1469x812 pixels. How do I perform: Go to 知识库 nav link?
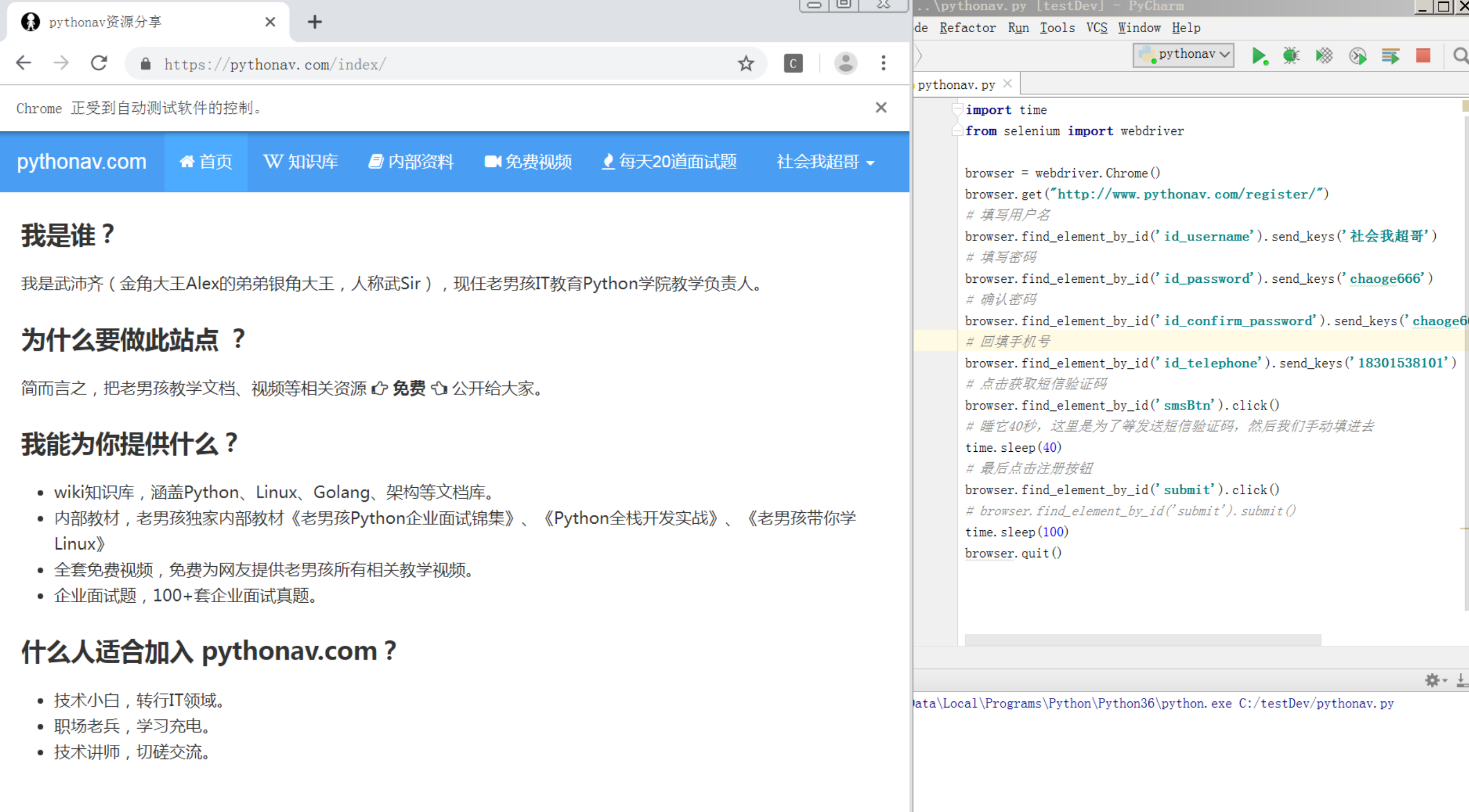tap(300, 162)
